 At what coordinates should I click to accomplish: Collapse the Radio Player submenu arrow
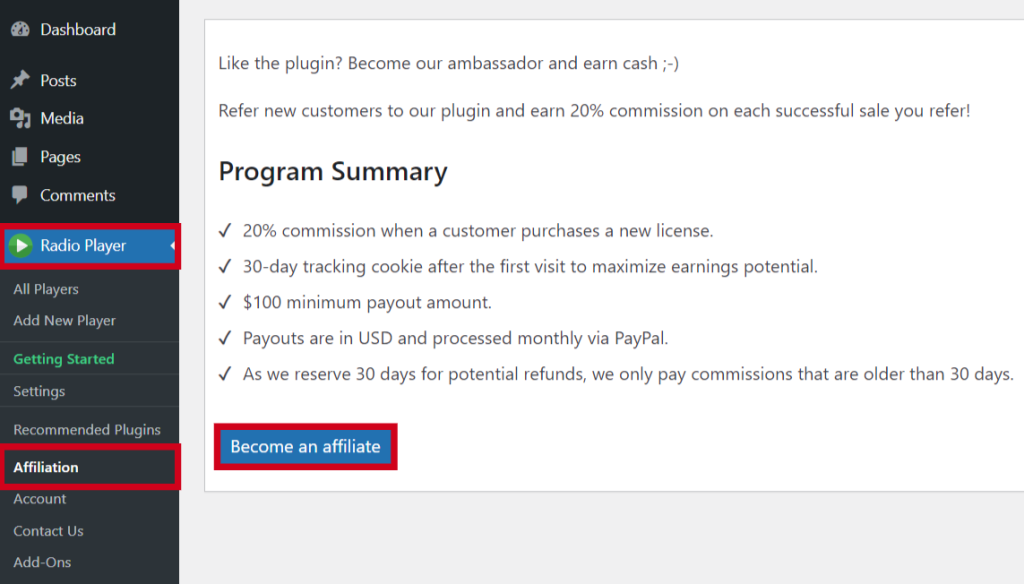pos(170,245)
